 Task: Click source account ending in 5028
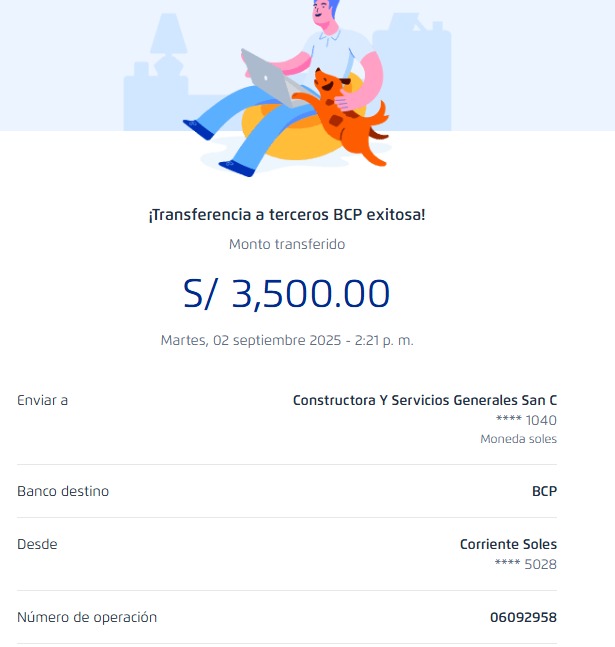coord(526,564)
